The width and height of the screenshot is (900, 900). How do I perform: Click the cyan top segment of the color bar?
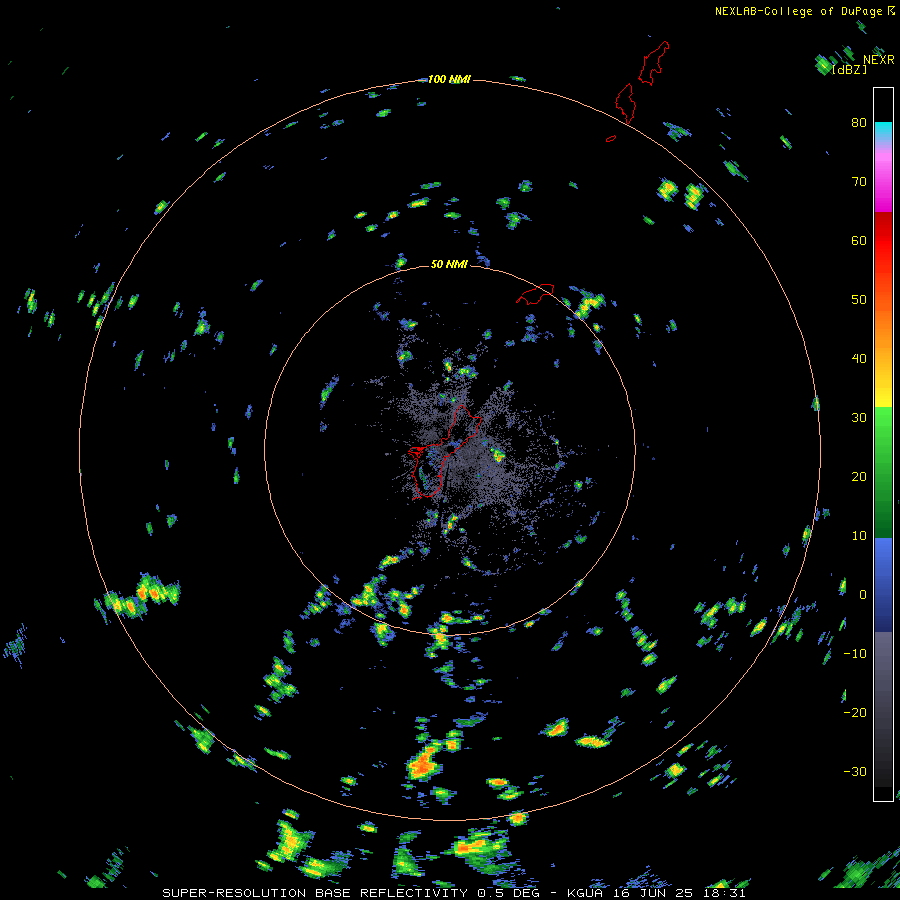pyautogui.click(x=883, y=131)
